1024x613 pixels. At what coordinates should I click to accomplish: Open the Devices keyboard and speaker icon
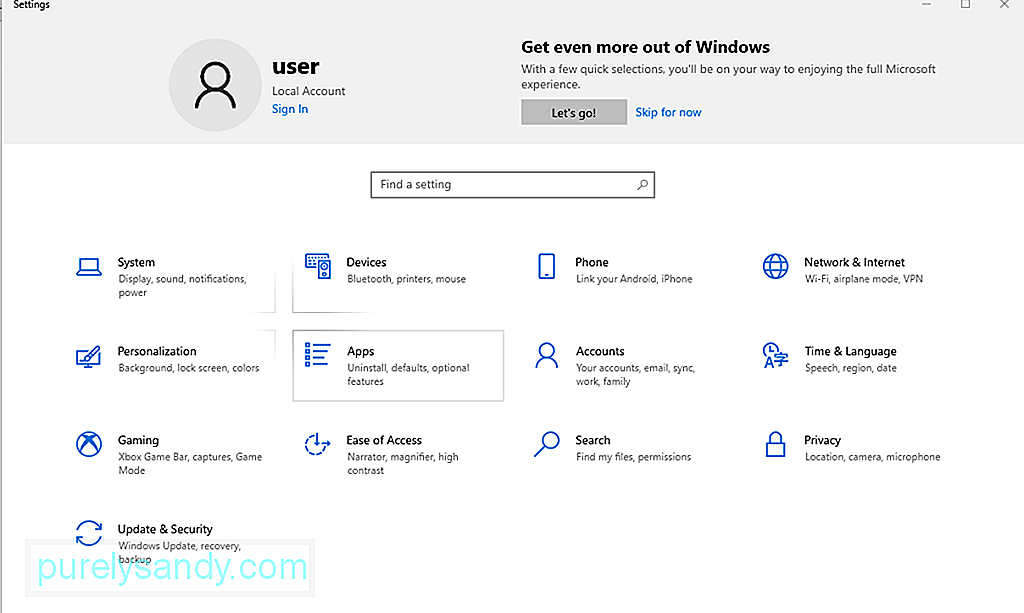pyautogui.click(x=318, y=266)
